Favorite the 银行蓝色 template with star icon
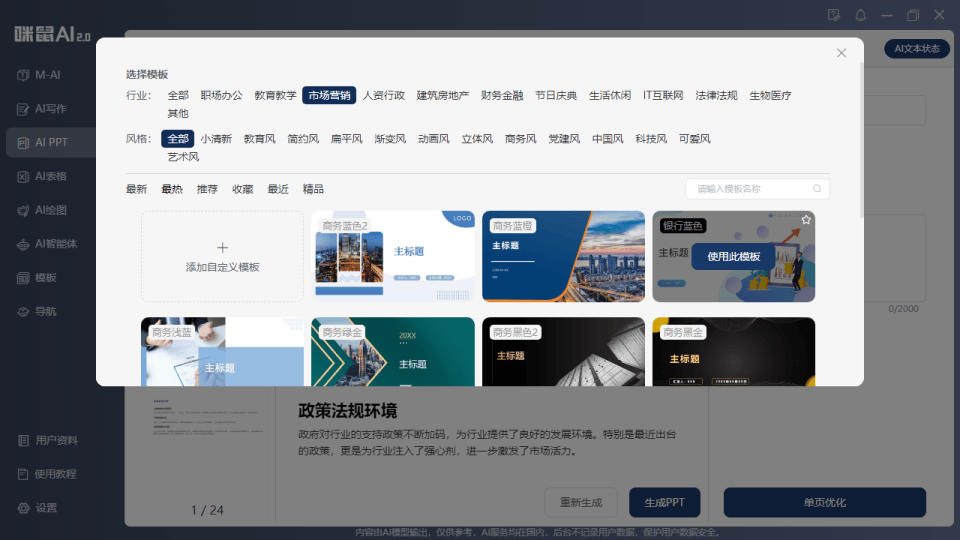960x540 pixels. pyautogui.click(x=806, y=220)
